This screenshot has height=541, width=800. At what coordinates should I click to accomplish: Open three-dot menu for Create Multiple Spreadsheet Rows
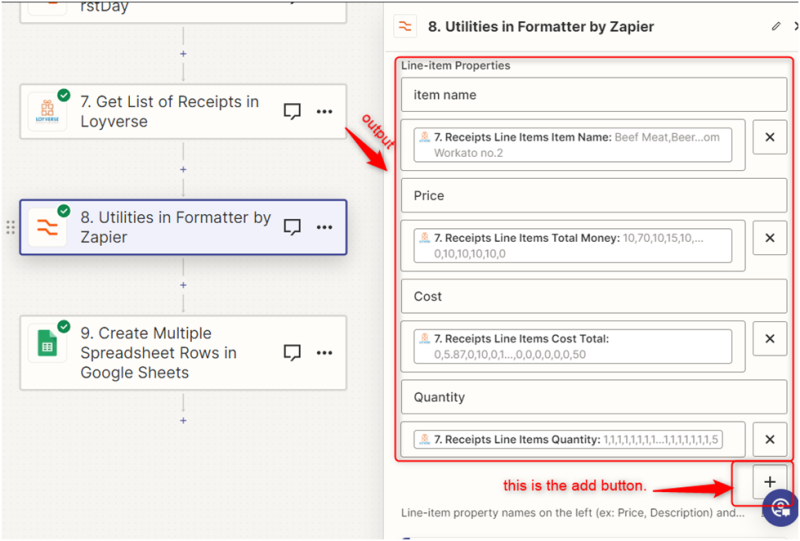point(324,352)
